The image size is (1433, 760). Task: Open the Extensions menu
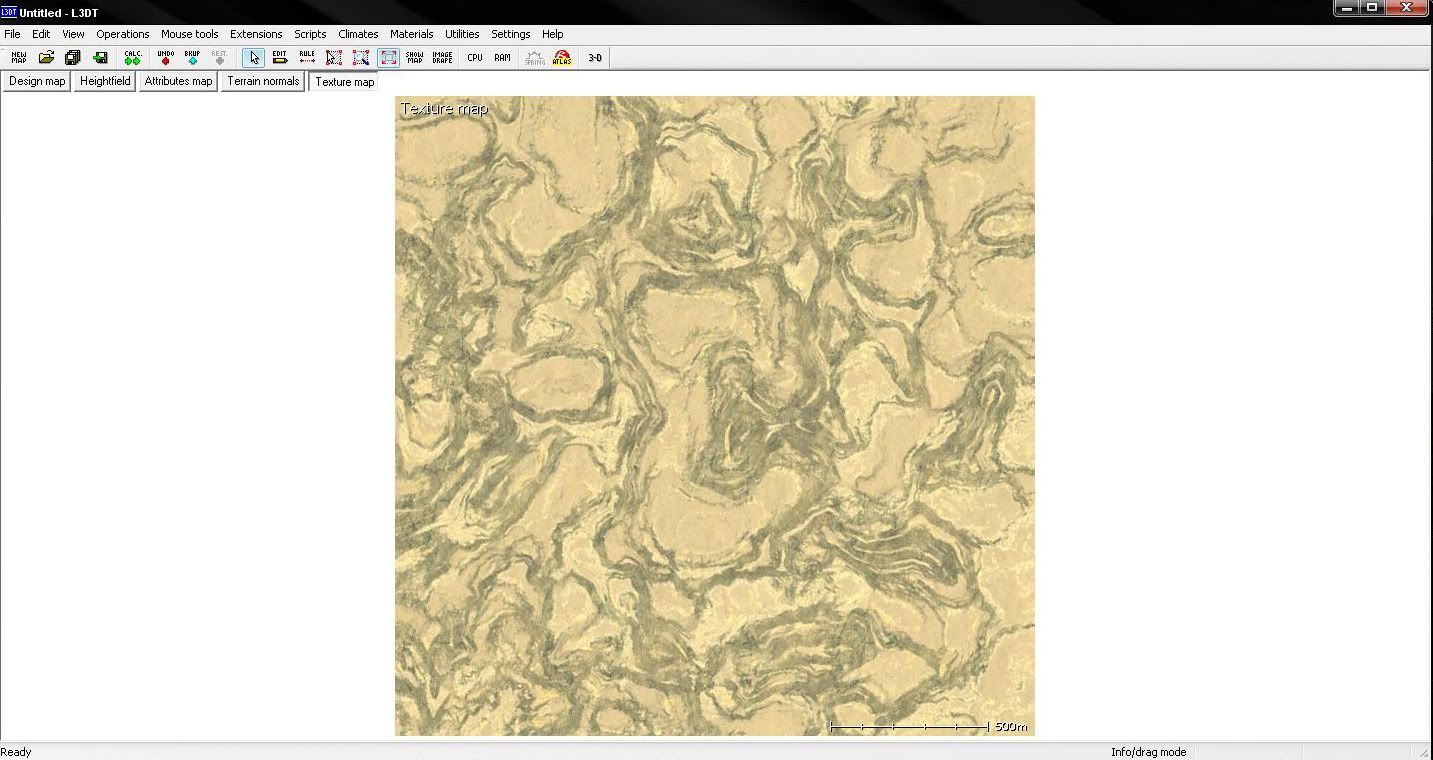pyautogui.click(x=256, y=34)
